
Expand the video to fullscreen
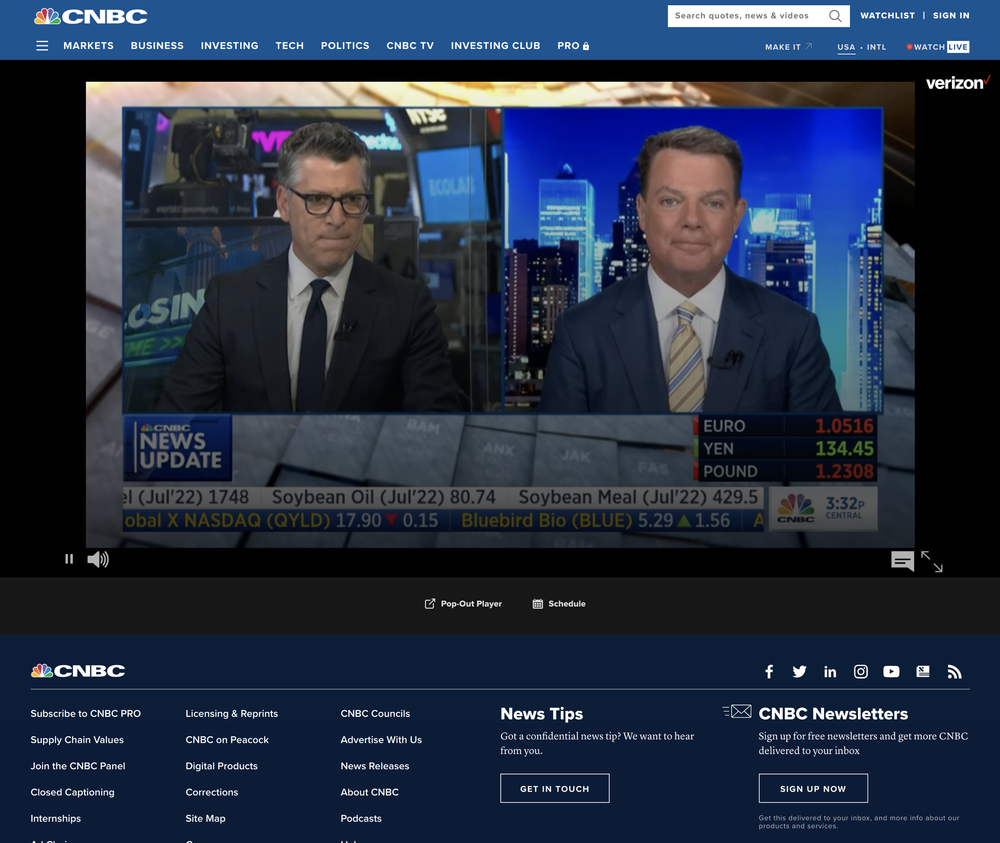click(932, 561)
